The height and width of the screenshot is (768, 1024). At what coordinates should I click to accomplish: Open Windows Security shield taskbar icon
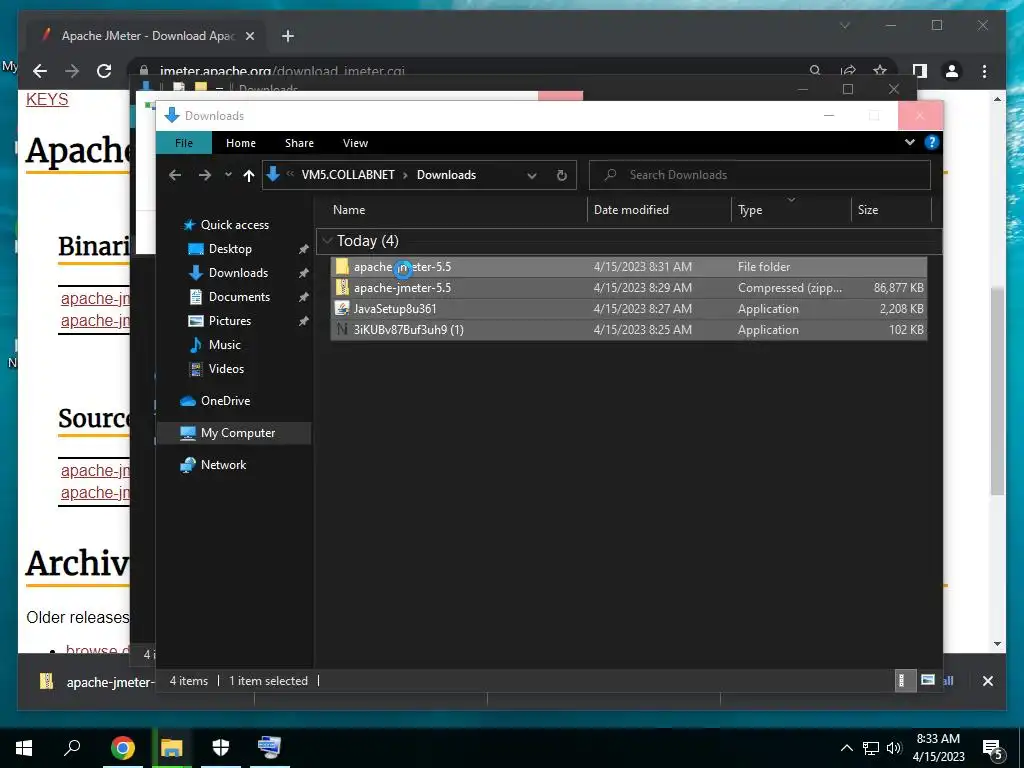point(221,748)
